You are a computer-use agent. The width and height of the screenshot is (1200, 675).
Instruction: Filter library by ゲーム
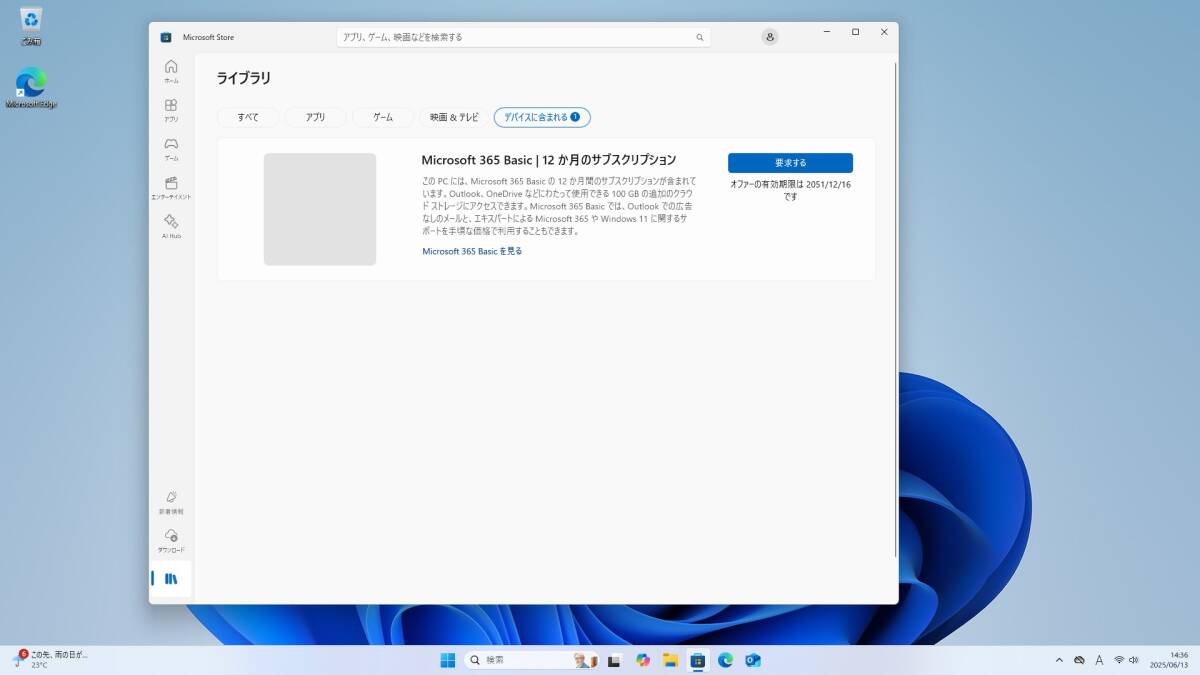click(x=383, y=117)
